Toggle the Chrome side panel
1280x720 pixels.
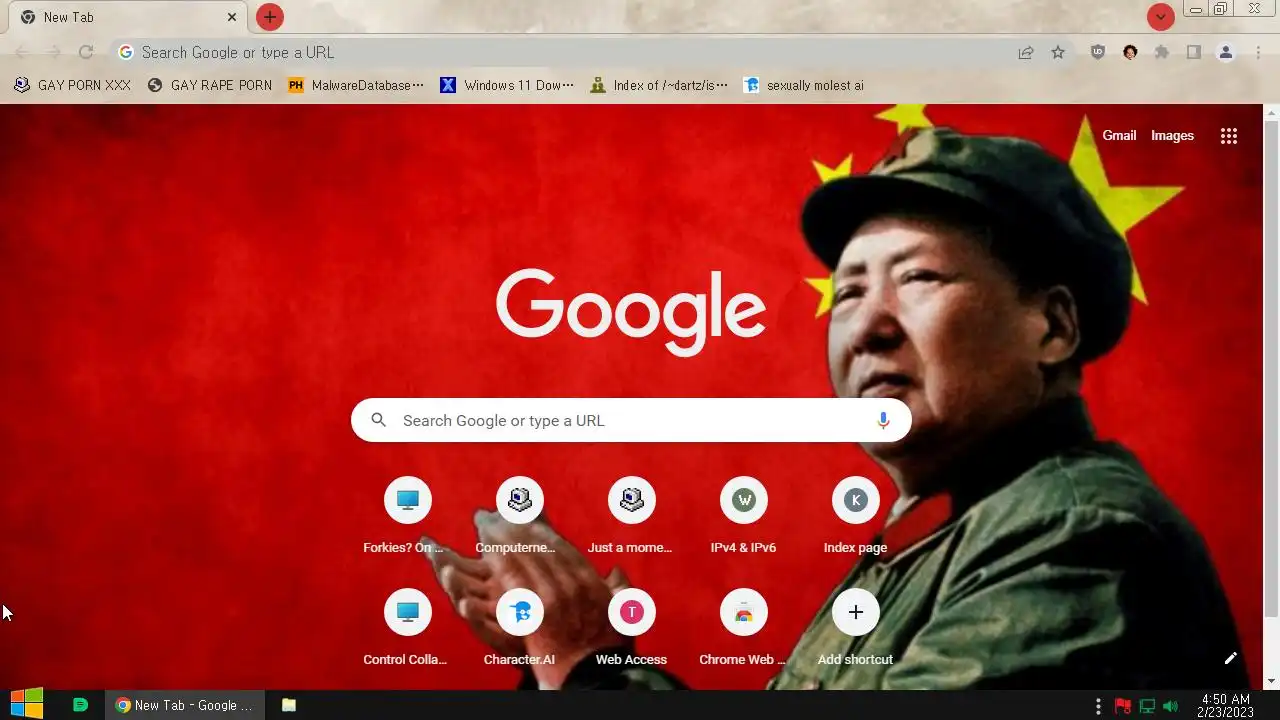[1194, 52]
